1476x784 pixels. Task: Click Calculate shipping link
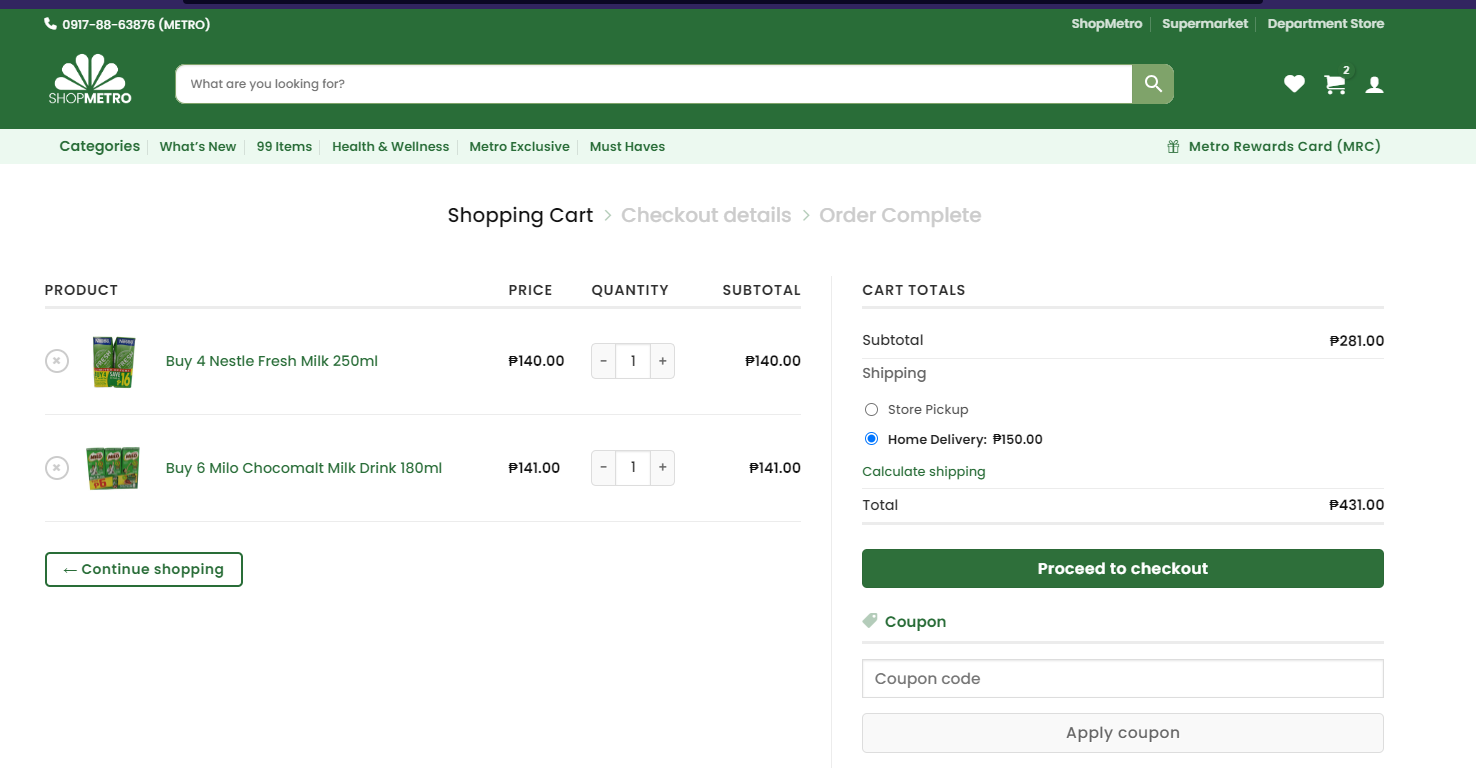pos(924,471)
